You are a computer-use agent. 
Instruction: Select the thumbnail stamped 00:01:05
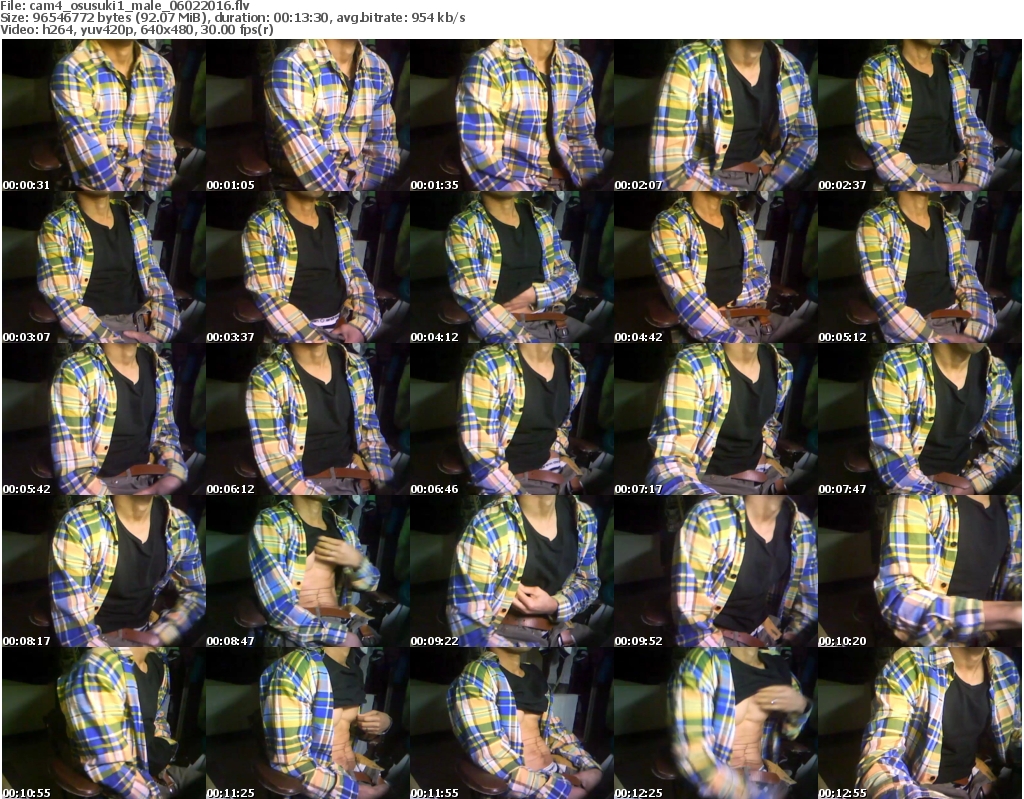point(308,115)
